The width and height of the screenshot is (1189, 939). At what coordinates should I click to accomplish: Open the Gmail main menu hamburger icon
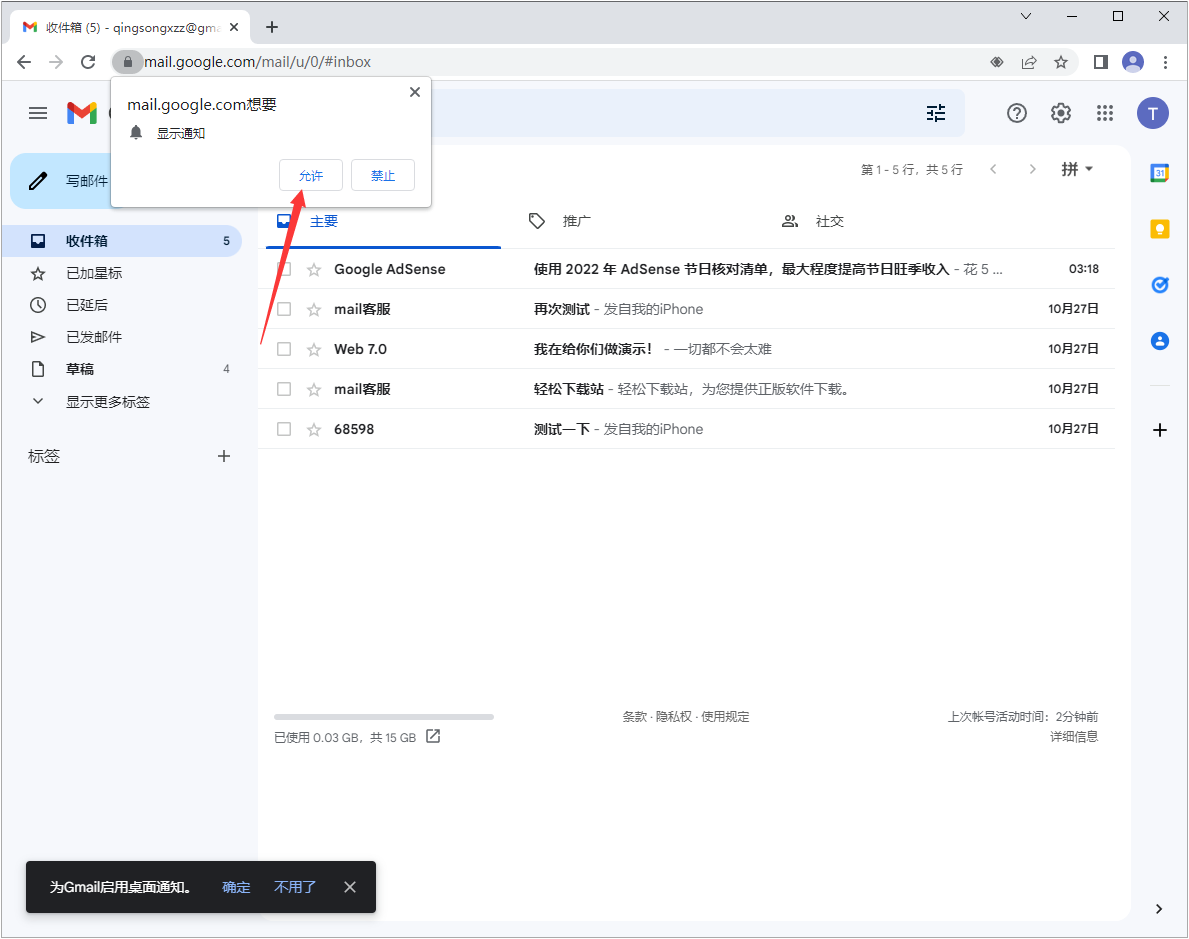(x=38, y=114)
